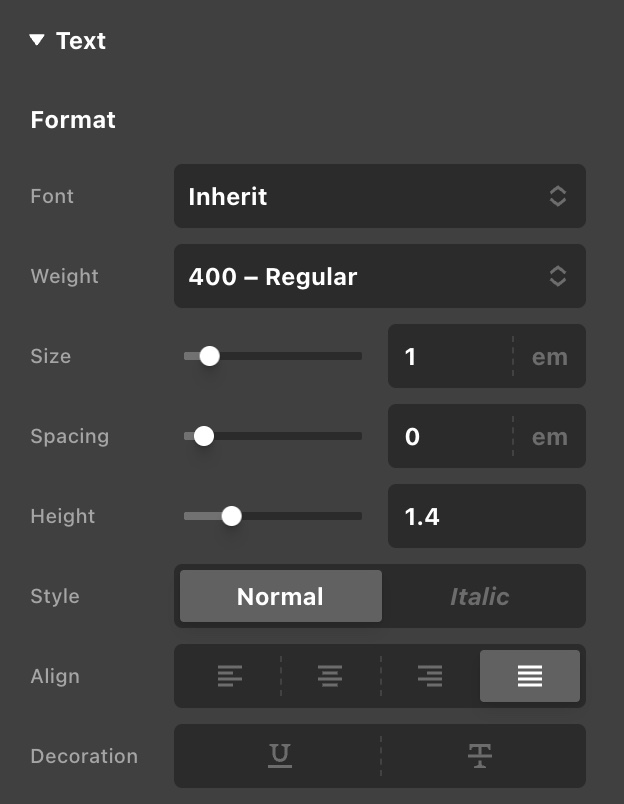Viewport: 624px width, 804px height.
Task: Select justify text alignment icon
Action: (530, 677)
